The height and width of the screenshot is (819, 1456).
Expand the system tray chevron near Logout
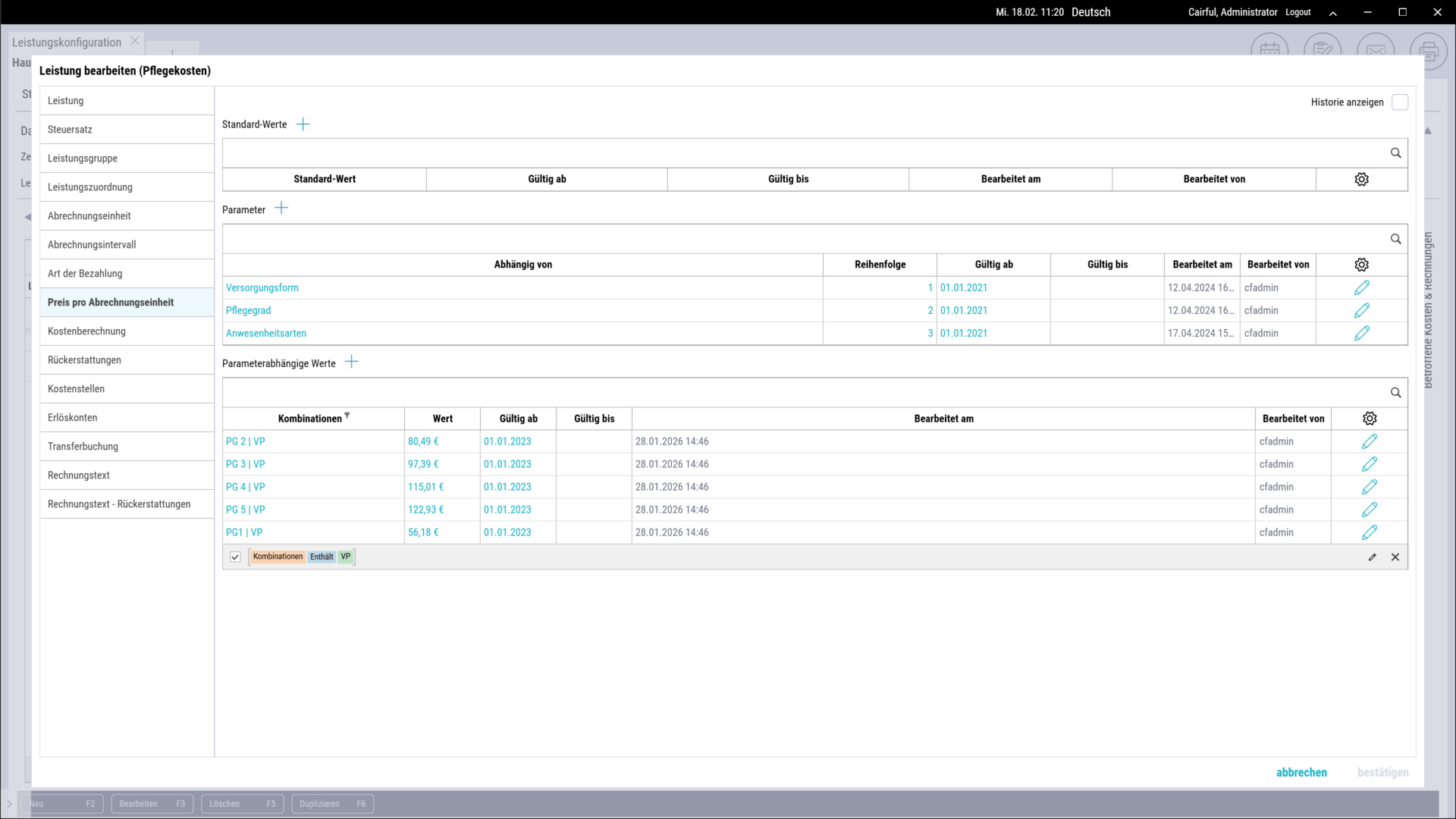click(1332, 13)
